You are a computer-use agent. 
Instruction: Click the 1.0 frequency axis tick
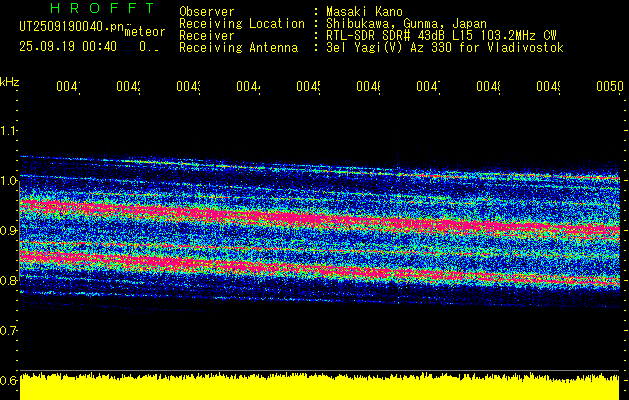(x=10, y=181)
